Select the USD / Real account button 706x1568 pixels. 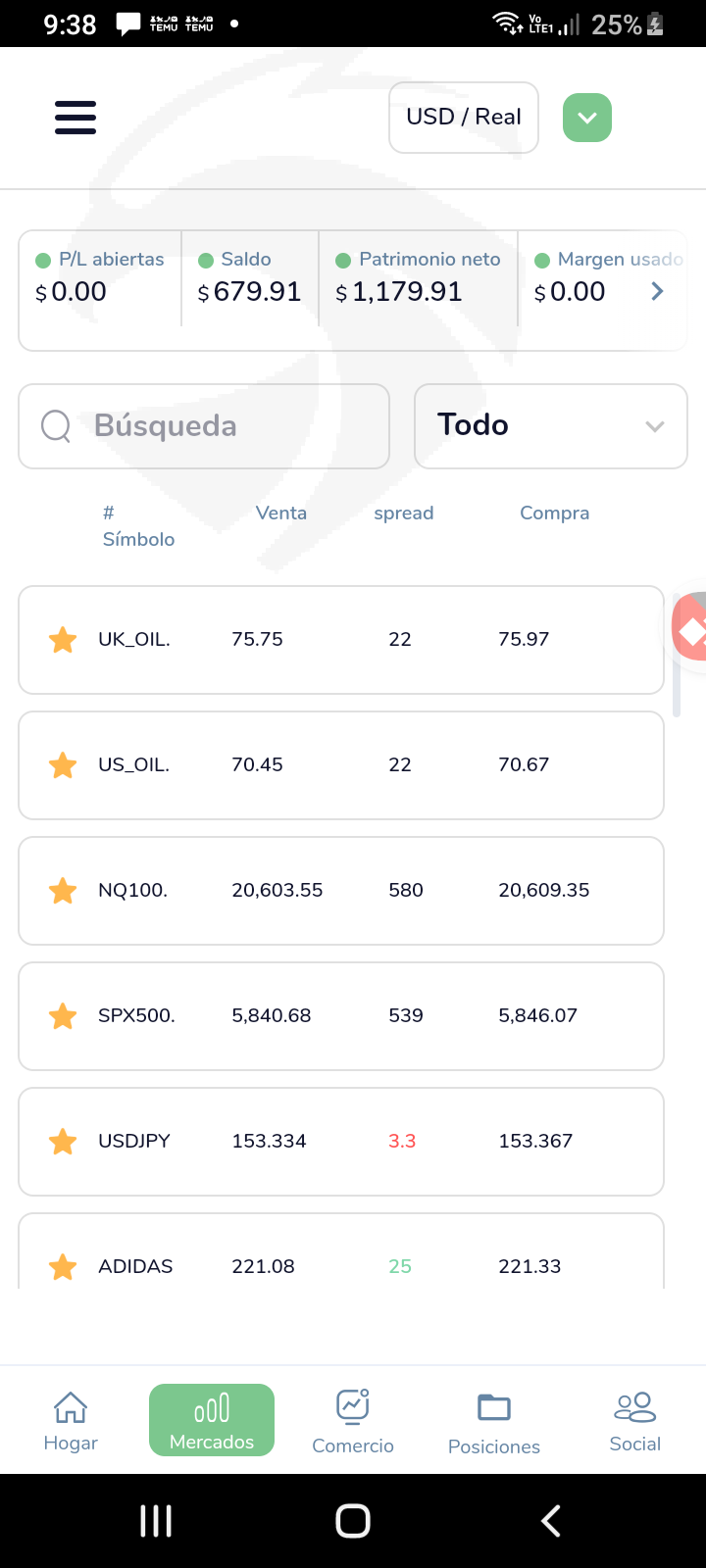(x=464, y=118)
